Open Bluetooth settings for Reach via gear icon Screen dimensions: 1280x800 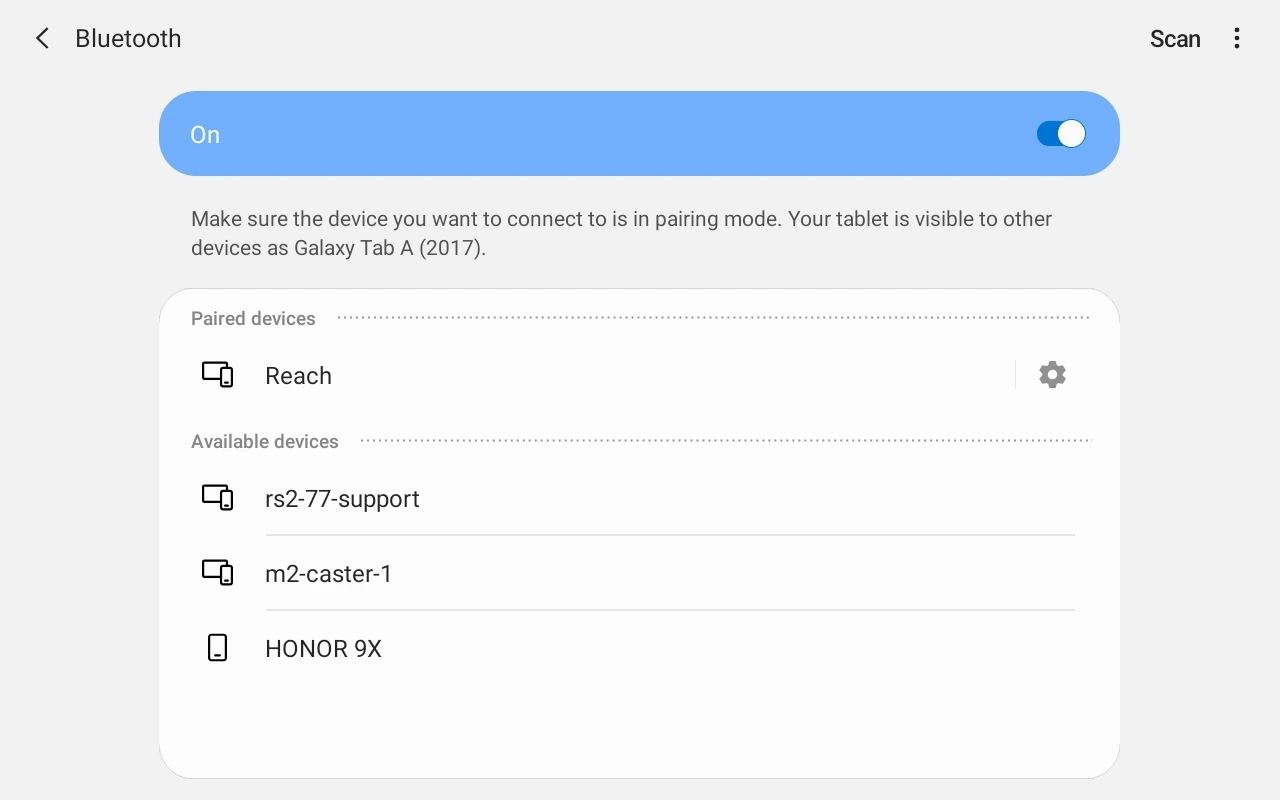coord(1052,374)
